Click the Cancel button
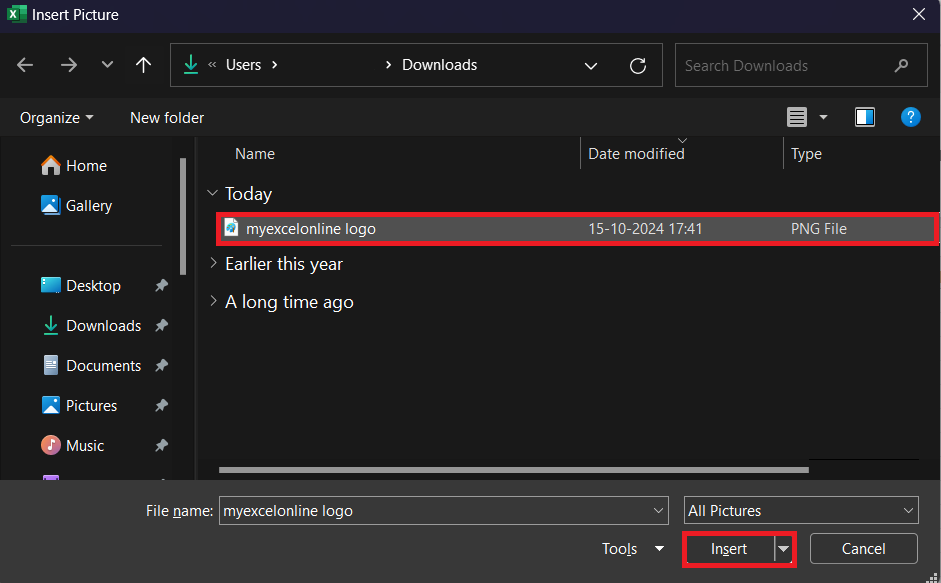This screenshot has width=941, height=583. 864,549
